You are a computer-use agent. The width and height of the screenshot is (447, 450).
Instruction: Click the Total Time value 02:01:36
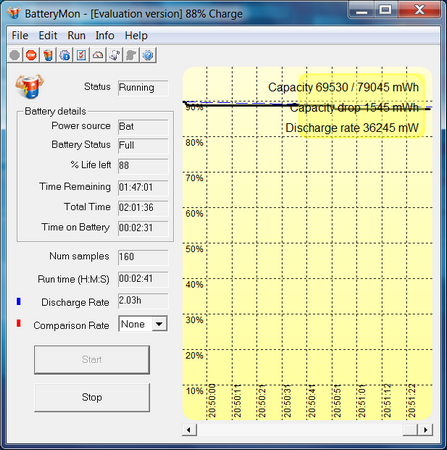click(143, 208)
